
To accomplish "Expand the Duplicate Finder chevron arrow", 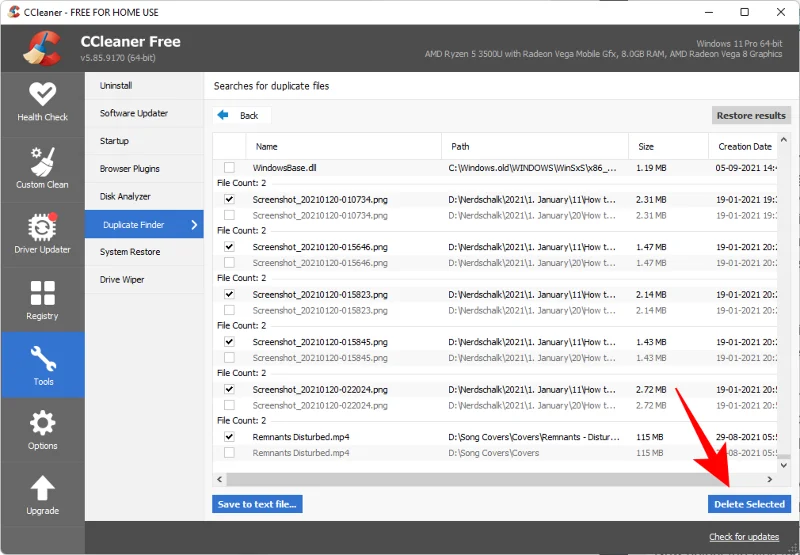I will coord(194,225).
